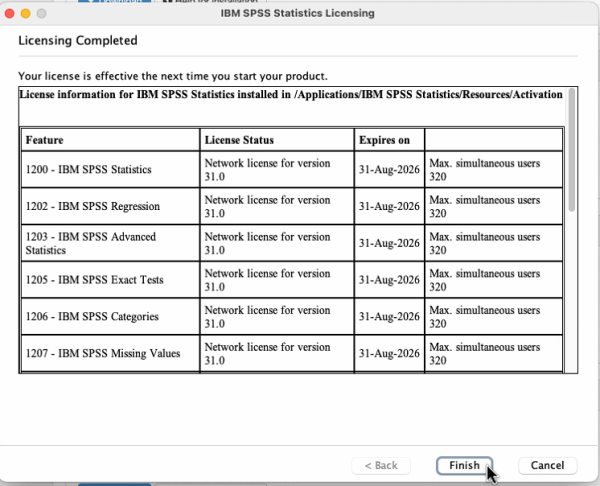Screen dimensions: 600x486
Task: Select the '1202 - IBM SPSS Regression' cell
Action: (x=111, y=206)
